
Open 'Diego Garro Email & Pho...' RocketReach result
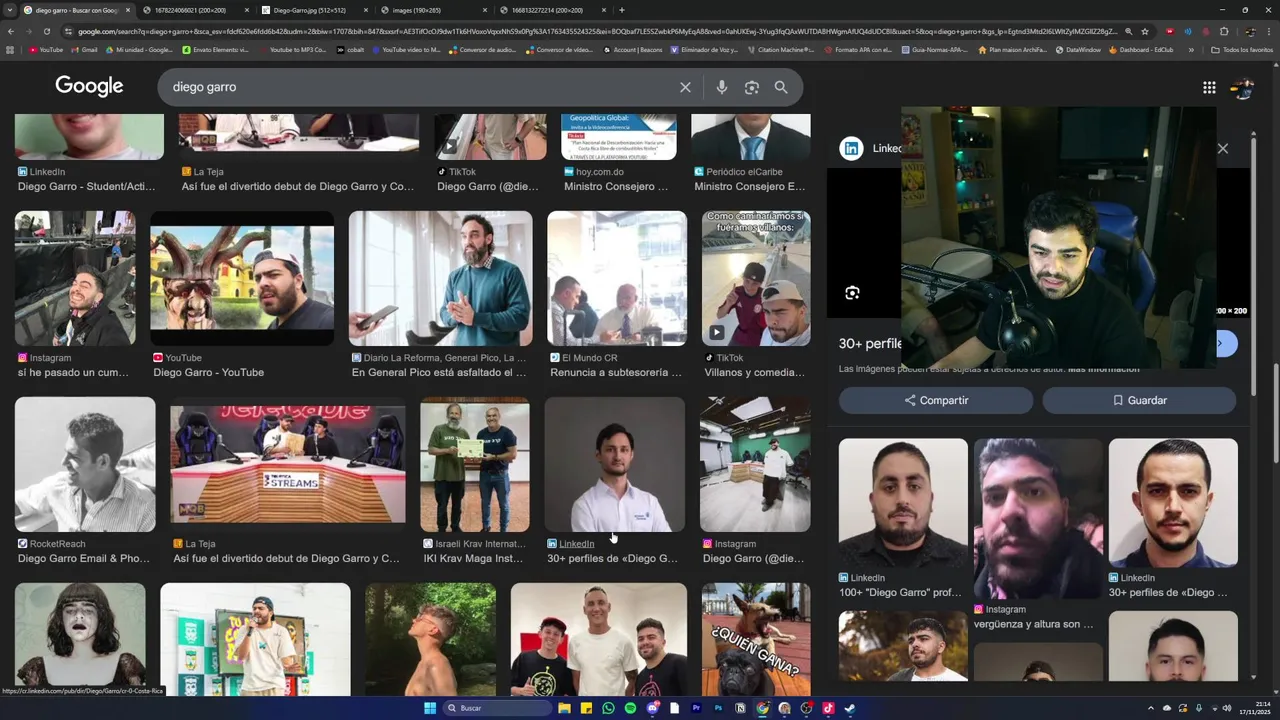84,558
